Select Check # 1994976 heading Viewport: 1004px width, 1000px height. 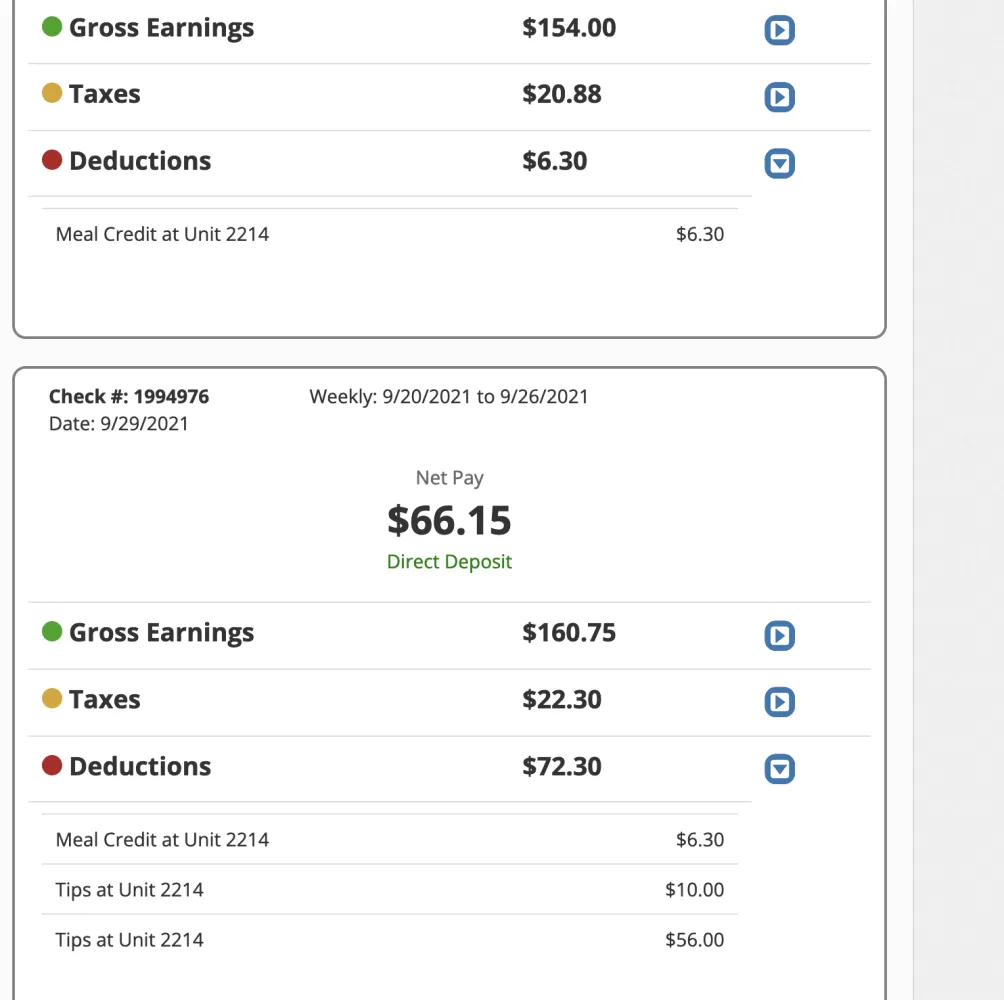pyautogui.click(x=129, y=397)
